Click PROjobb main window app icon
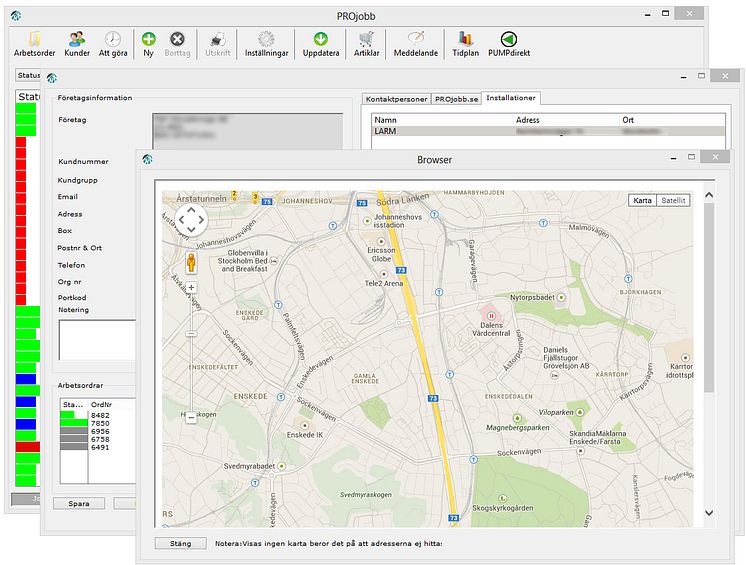This screenshot has height=565, width=746. (16, 16)
